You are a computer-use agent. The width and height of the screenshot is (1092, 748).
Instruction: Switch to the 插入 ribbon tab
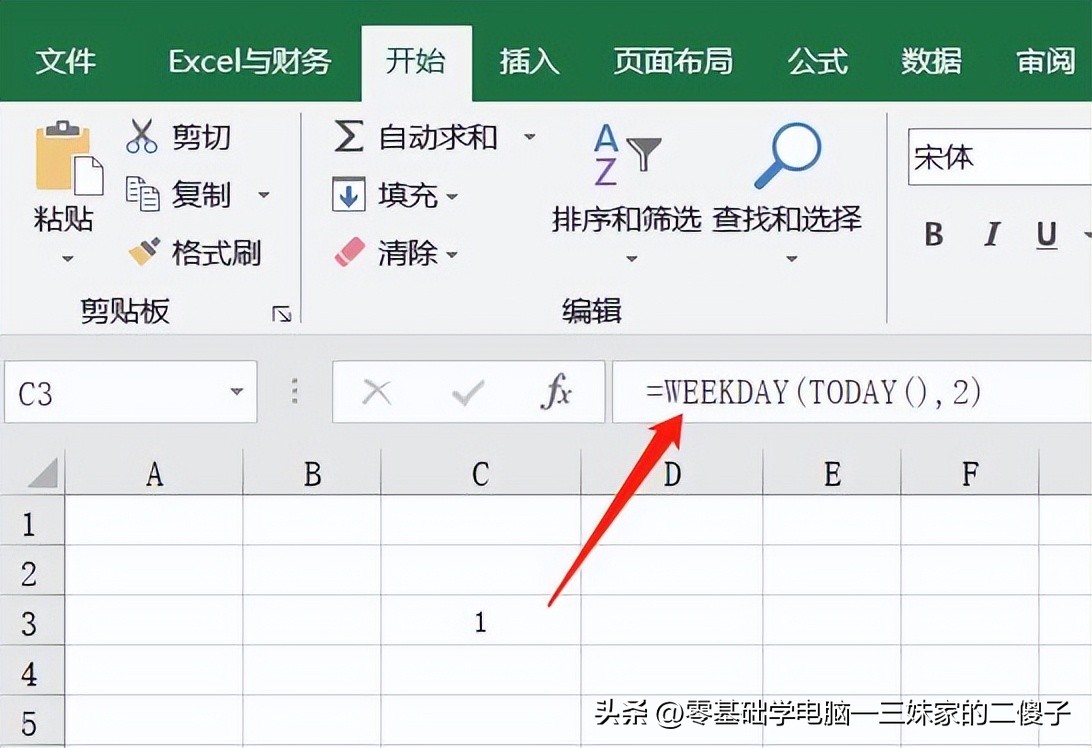(529, 61)
